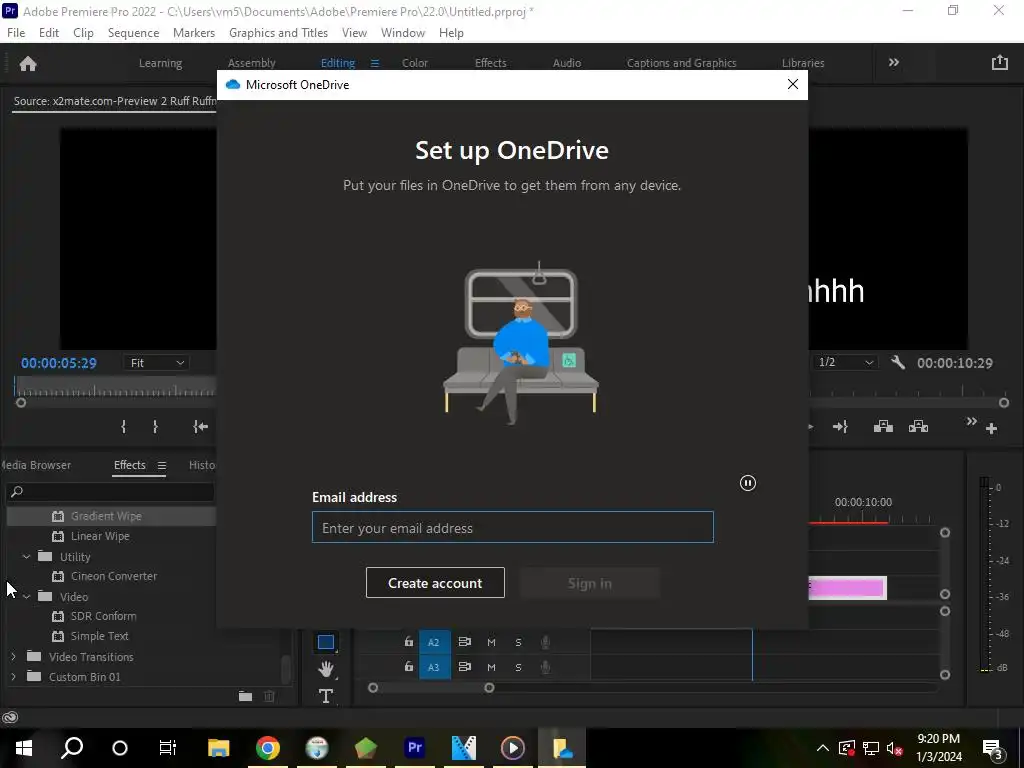This screenshot has width=1024, height=768.
Task: Toggle A3 track targeting
Action: 434,667
